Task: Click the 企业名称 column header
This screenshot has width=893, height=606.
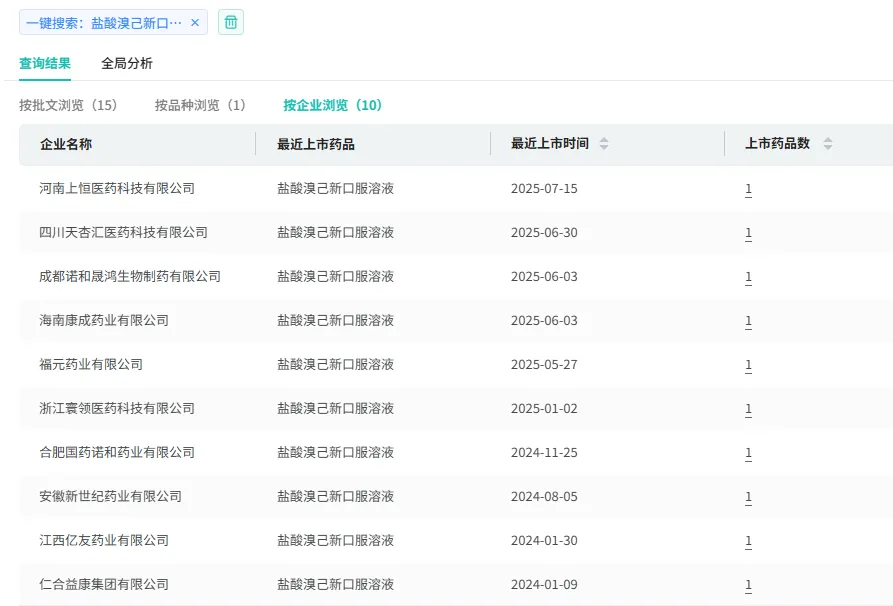Action: coord(66,144)
